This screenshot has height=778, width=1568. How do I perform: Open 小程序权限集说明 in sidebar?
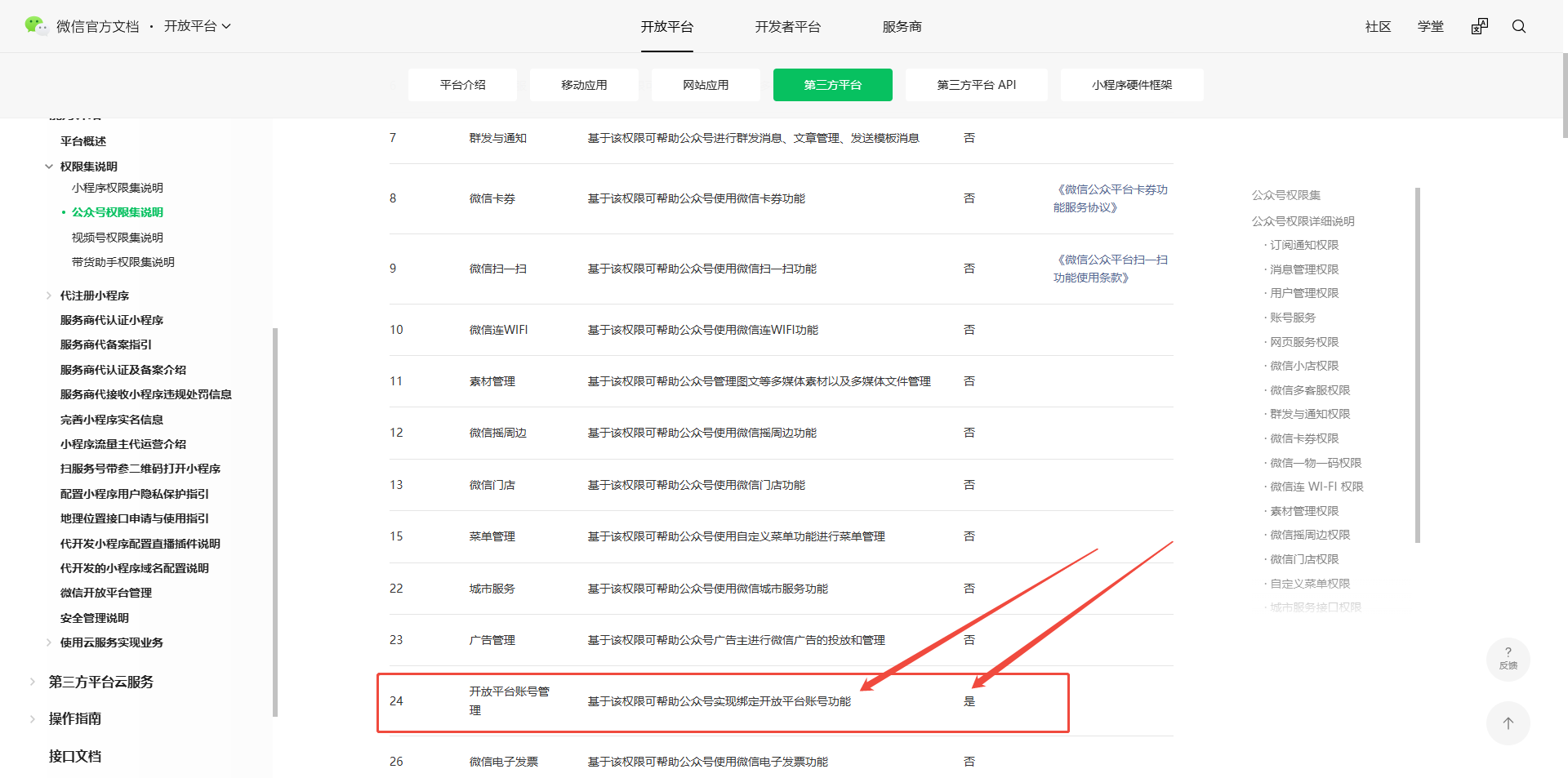[118, 188]
